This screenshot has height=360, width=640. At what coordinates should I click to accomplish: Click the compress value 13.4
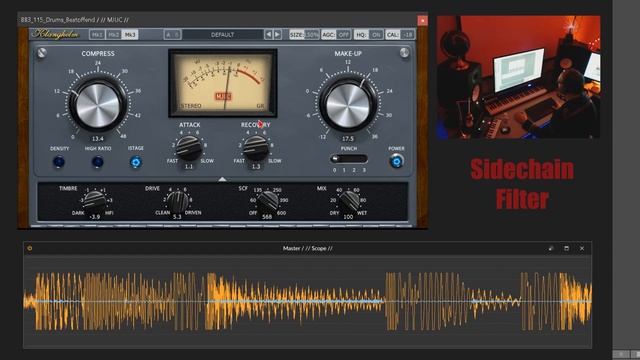click(98, 139)
